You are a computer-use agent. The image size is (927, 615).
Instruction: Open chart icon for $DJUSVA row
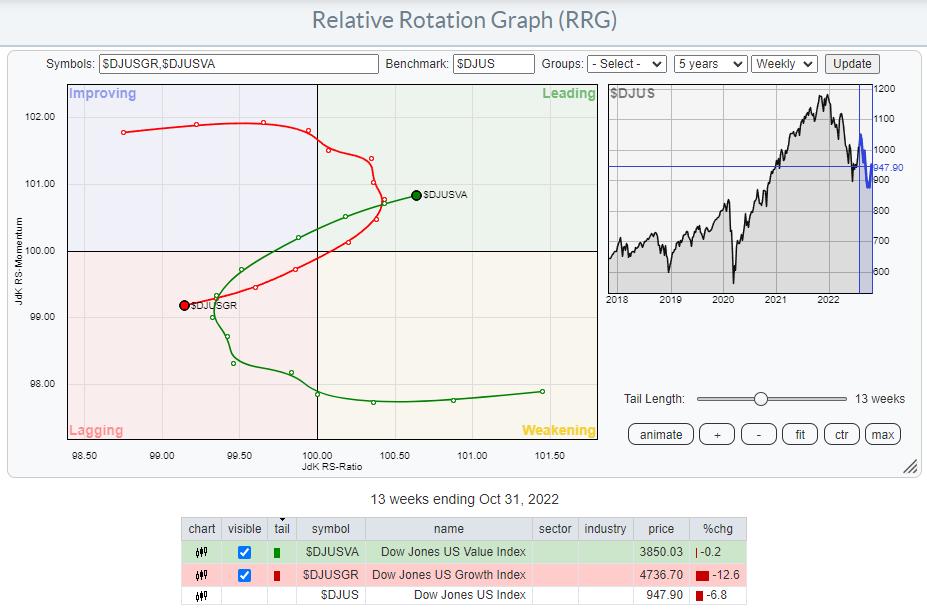[201, 552]
